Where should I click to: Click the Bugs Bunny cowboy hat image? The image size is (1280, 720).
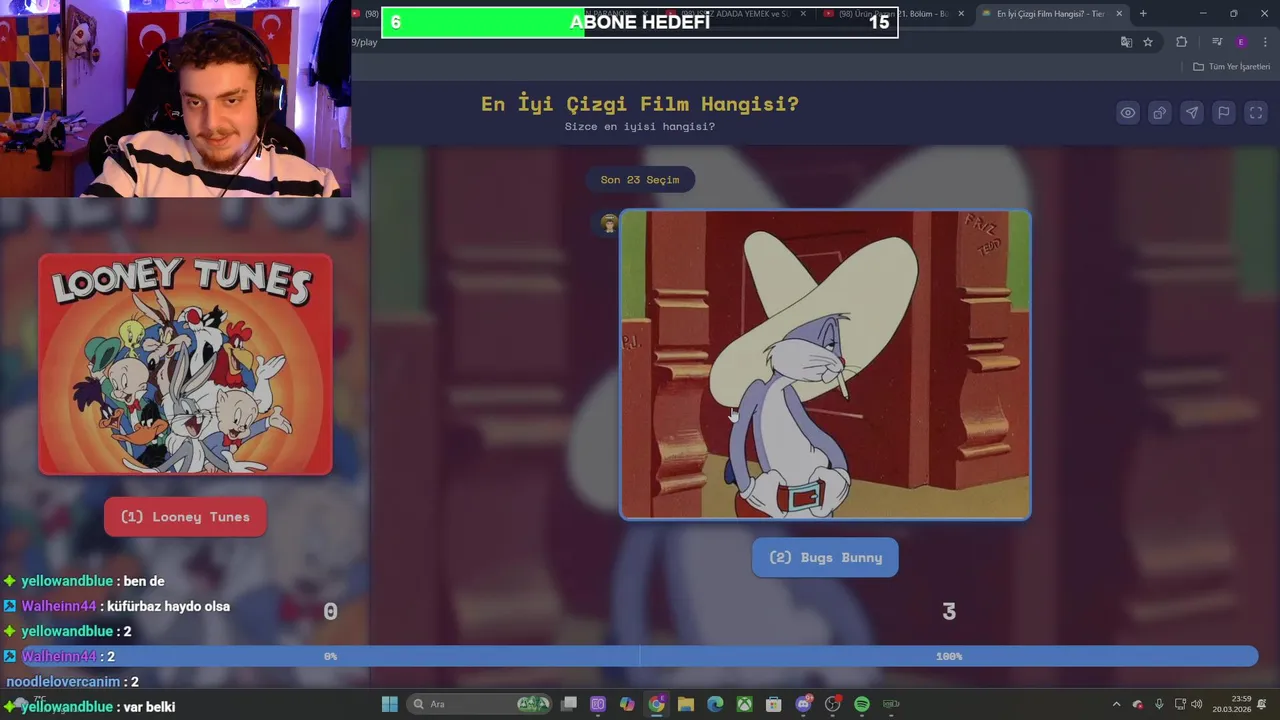pos(825,364)
